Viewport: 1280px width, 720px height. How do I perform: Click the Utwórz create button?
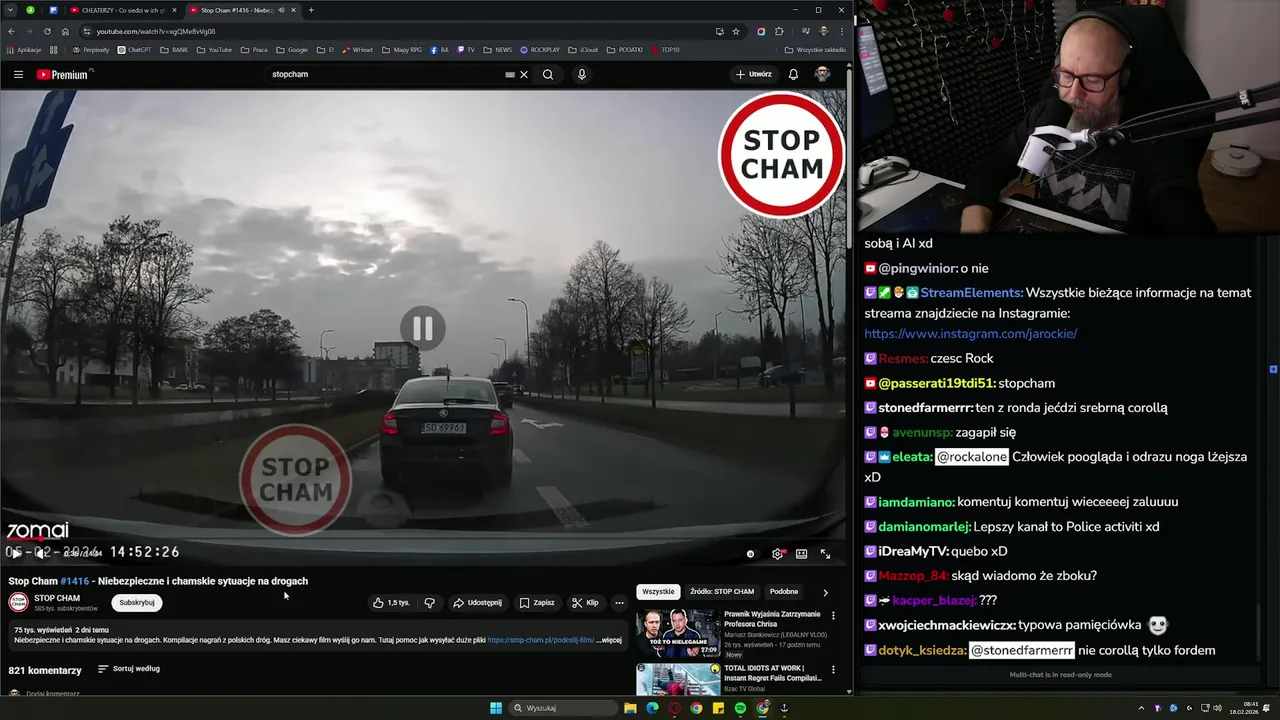click(754, 74)
